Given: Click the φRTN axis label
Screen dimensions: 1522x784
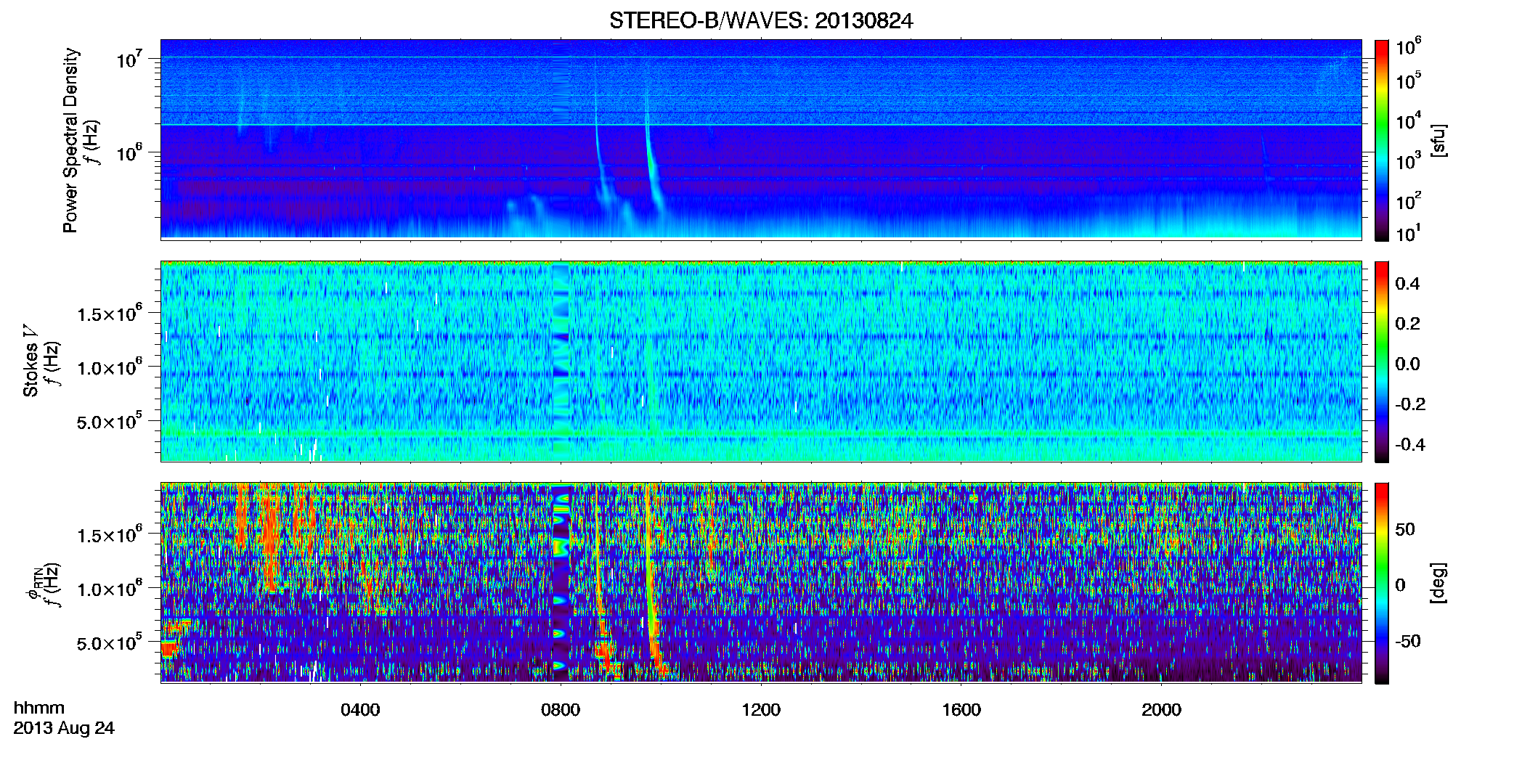Looking at the screenshot, I should click(x=33, y=584).
